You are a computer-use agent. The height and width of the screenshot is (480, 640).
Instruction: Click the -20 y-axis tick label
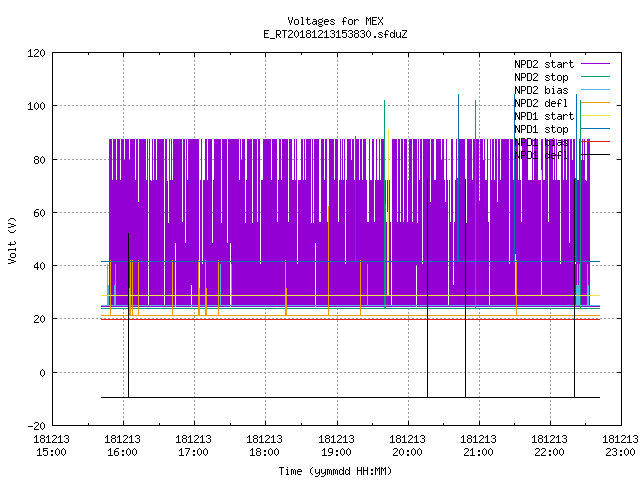pos(36,426)
